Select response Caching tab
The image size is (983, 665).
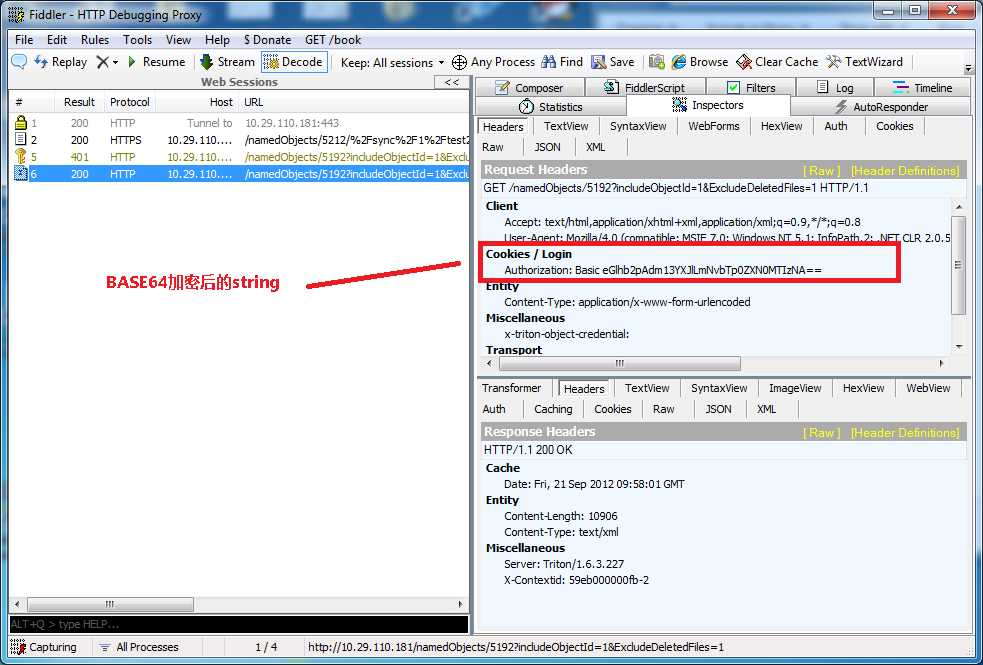coord(553,409)
